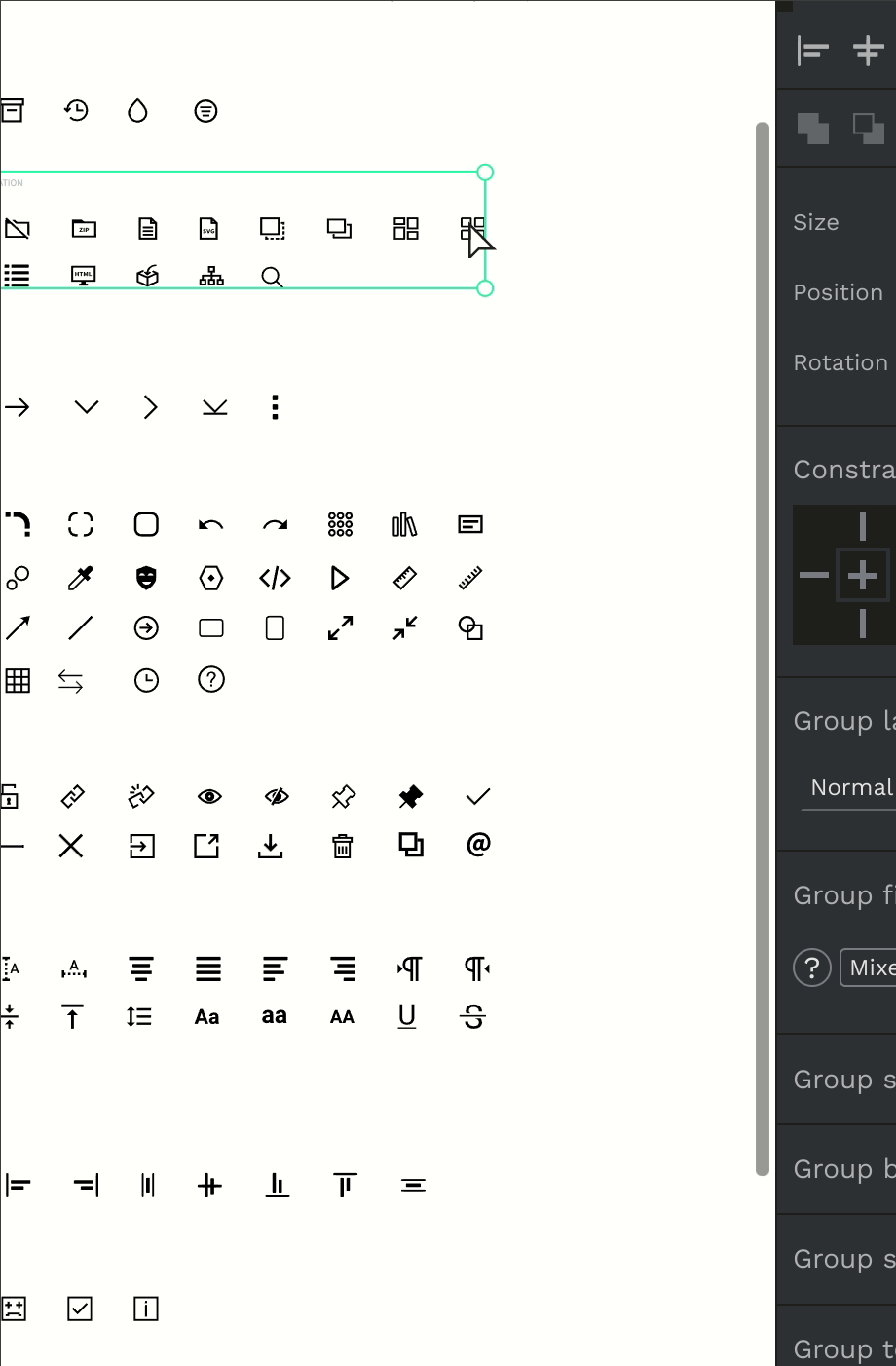The height and width of the screenshot is (1366, 896).
Task: Click the question mark beside Mixed
Action: click(812, 968)
